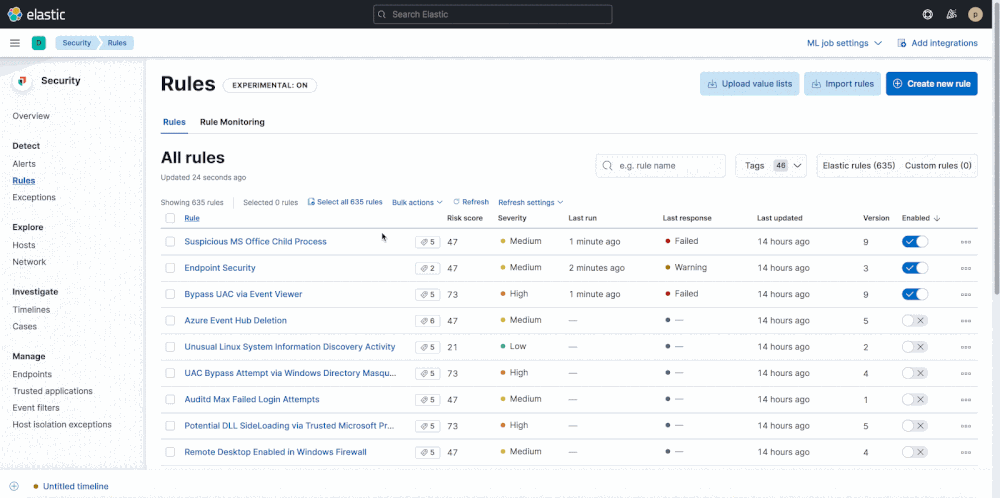The height and width of the screenshot is (498, 1000).
Task: Add a timeline using the plus icon
Action: click(14, 486)
